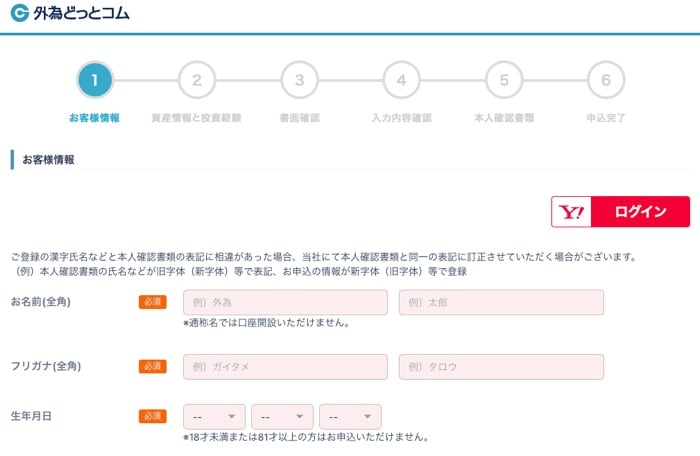Click the 資産情報と投資経験 step label
This screenshot has height=456, width=700.
pos(196,118)
